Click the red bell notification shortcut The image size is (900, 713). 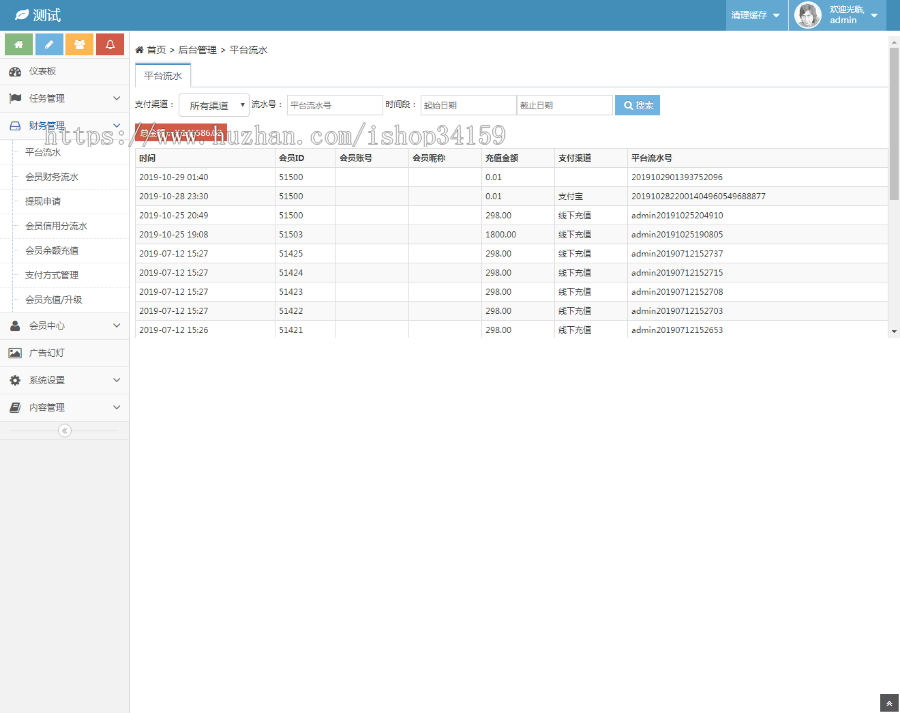(110, 45)
